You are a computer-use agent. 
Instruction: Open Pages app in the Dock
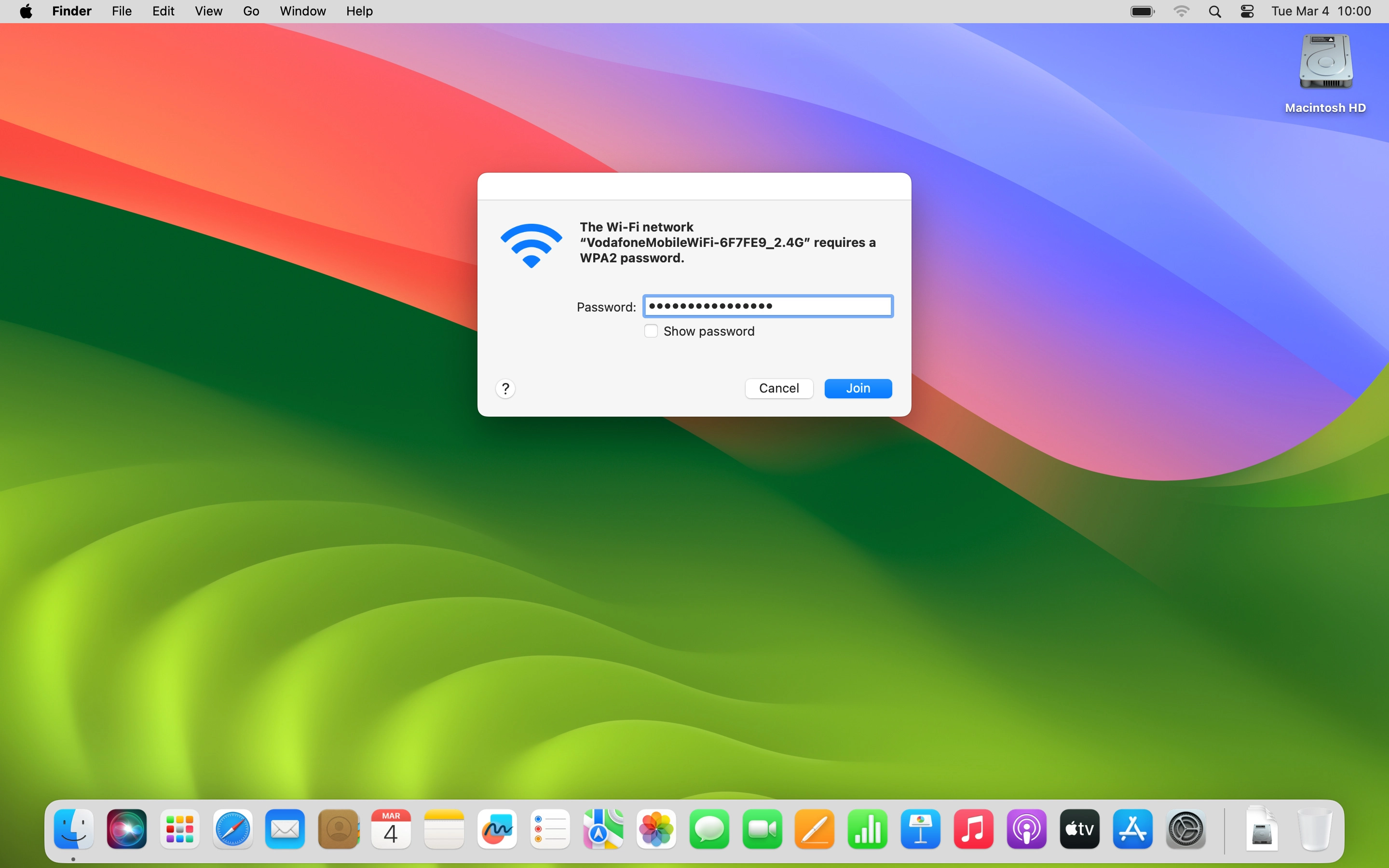point(815,829)
